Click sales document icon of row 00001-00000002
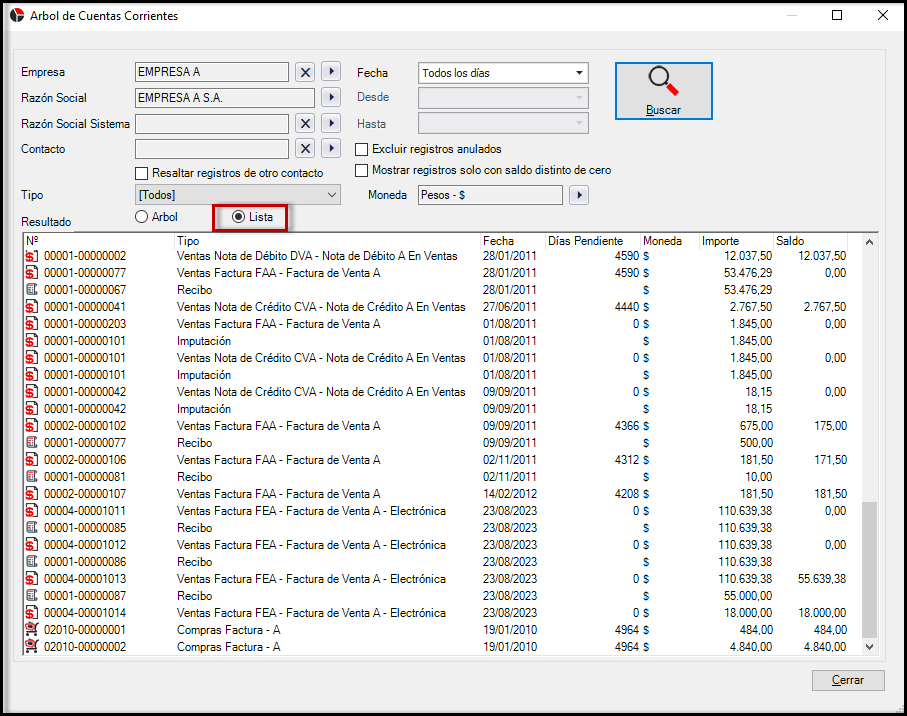This screenshot has width=907, height=716. [32, 256]
